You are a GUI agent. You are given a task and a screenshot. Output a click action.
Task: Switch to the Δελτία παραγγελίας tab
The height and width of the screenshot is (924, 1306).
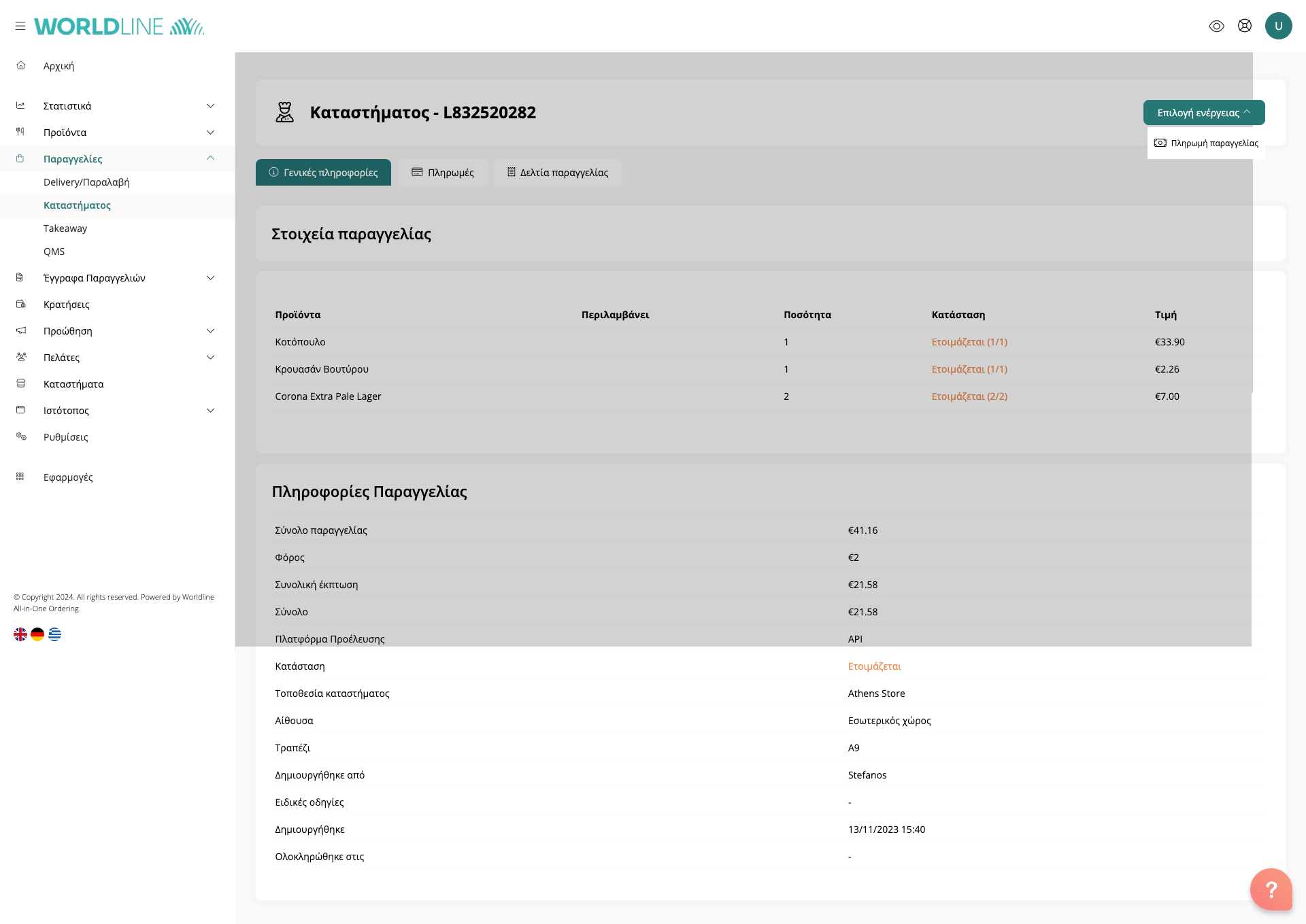pos(558,173)
